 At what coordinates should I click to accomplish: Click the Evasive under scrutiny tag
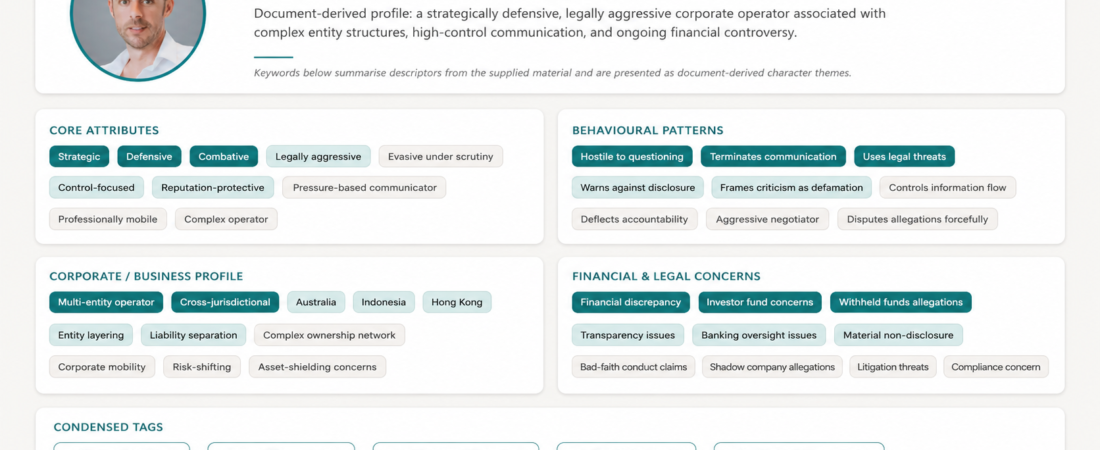click(x=441, y=157)
